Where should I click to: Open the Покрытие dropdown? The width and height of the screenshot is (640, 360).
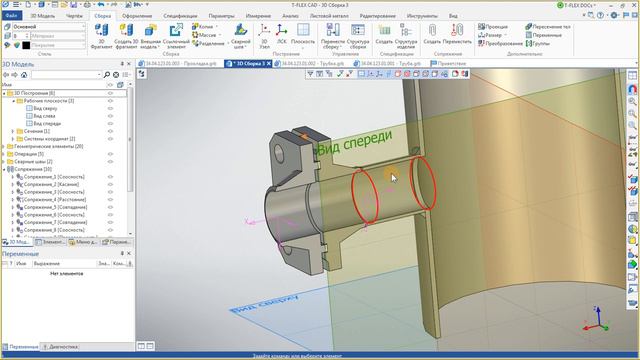pyautogui.click(x=58, y=45)
